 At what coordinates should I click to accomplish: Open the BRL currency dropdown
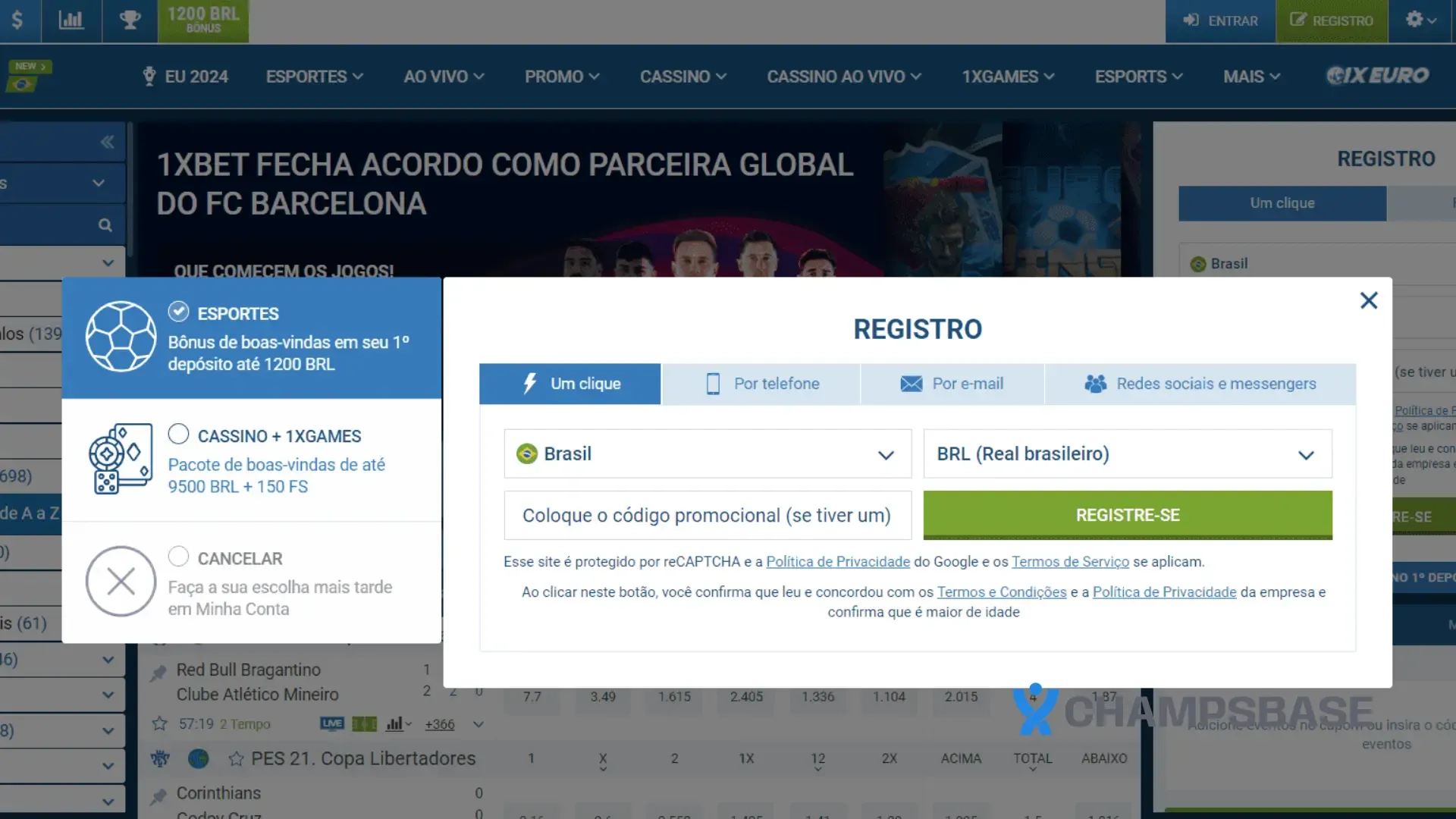pyautogui.click(x=1127, y=453)
